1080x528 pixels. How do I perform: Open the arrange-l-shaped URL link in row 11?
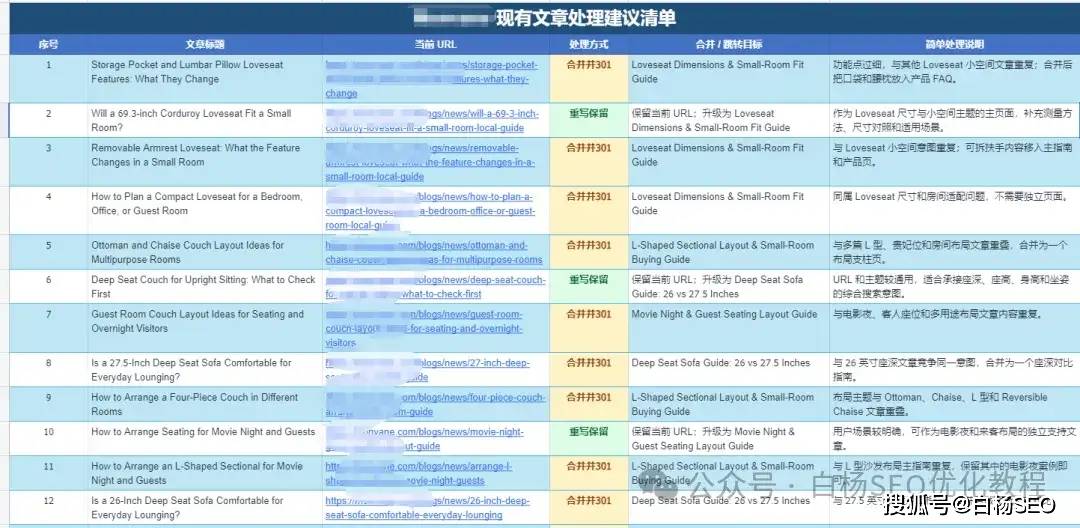pos(419,474)
